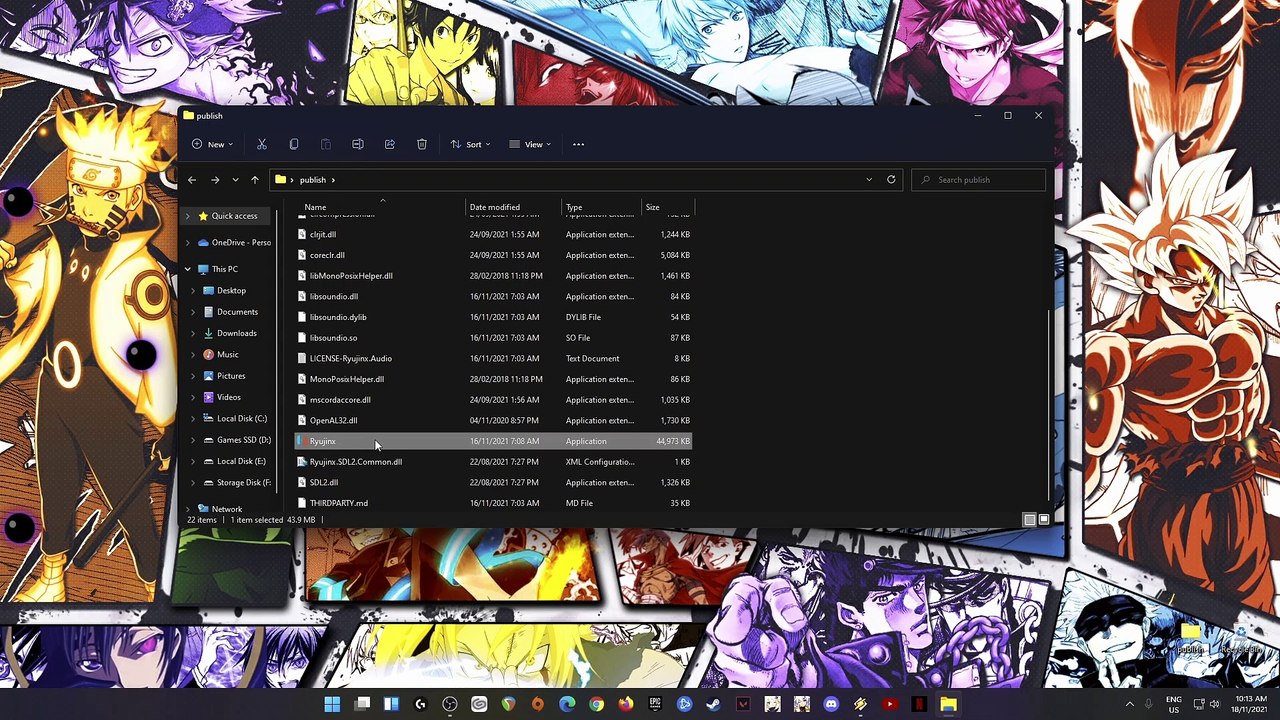This screenshot has width=1280, height=720.
Task: Open the taskbar clock and date
Action: pos(1248,704)
